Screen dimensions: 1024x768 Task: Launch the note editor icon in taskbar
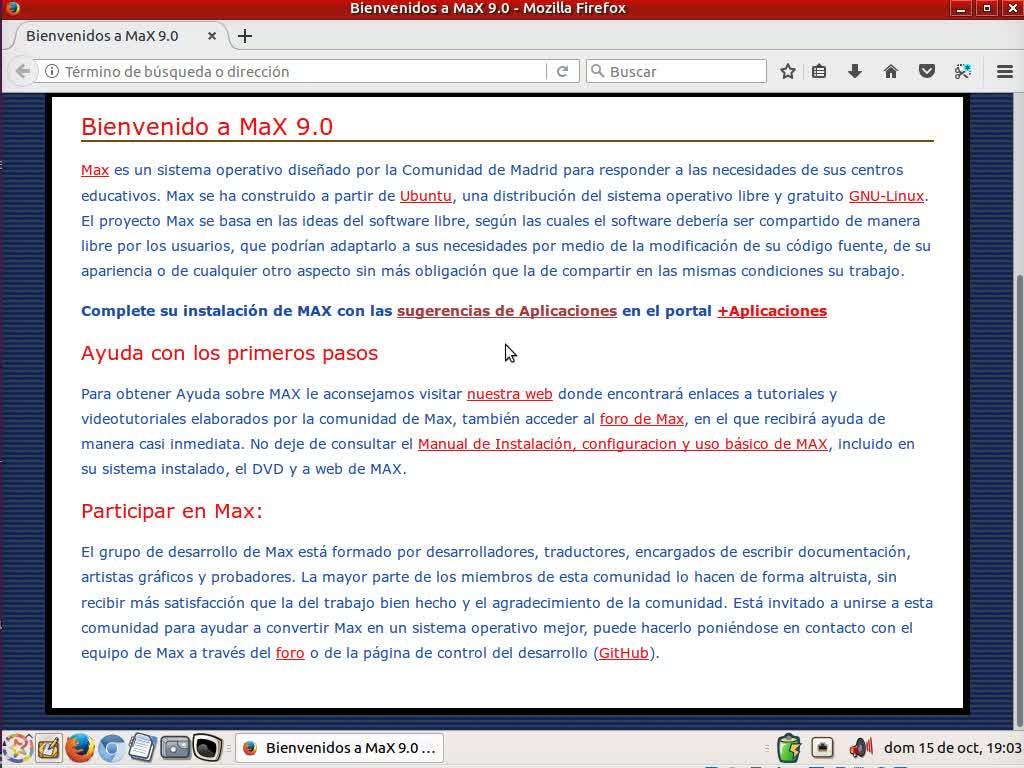pyautogui.click(x=48, y=748)
